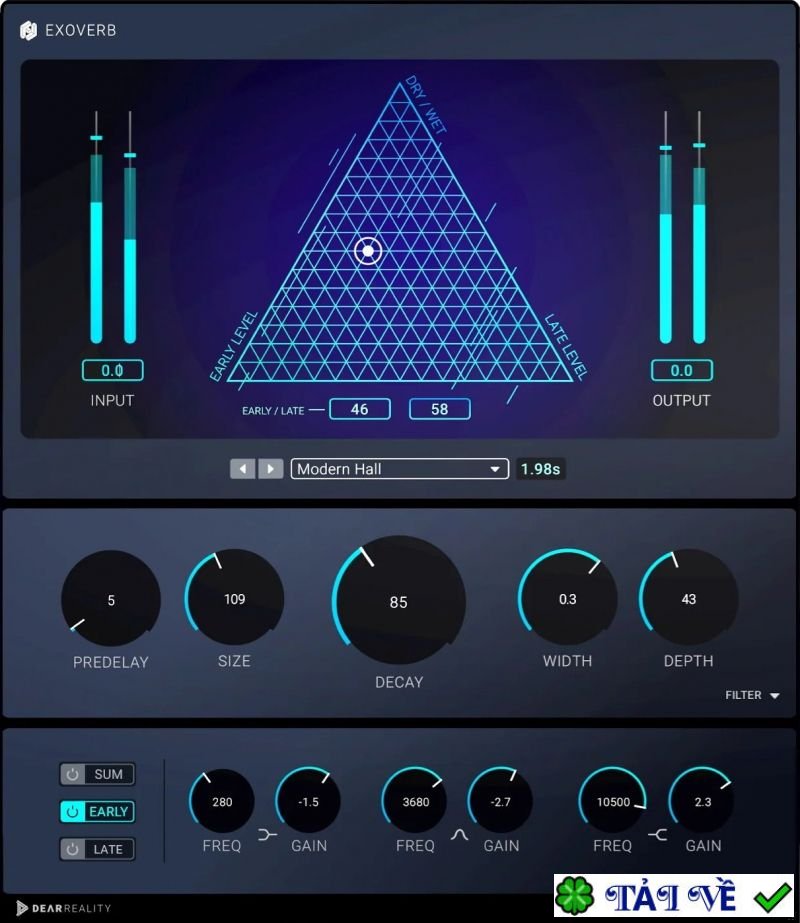The width and height of the screenshot is (800, 923).
Task: Click the DECAY knob showing 85
Action: [x=399, y=601]
